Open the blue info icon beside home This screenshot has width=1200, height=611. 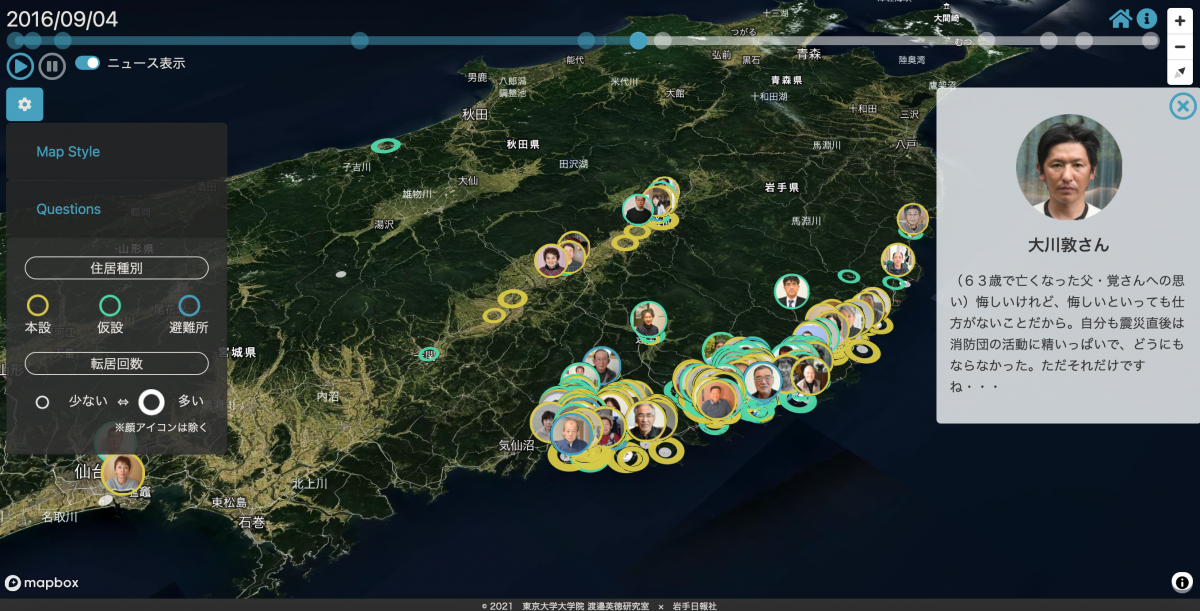point(1146,18)
